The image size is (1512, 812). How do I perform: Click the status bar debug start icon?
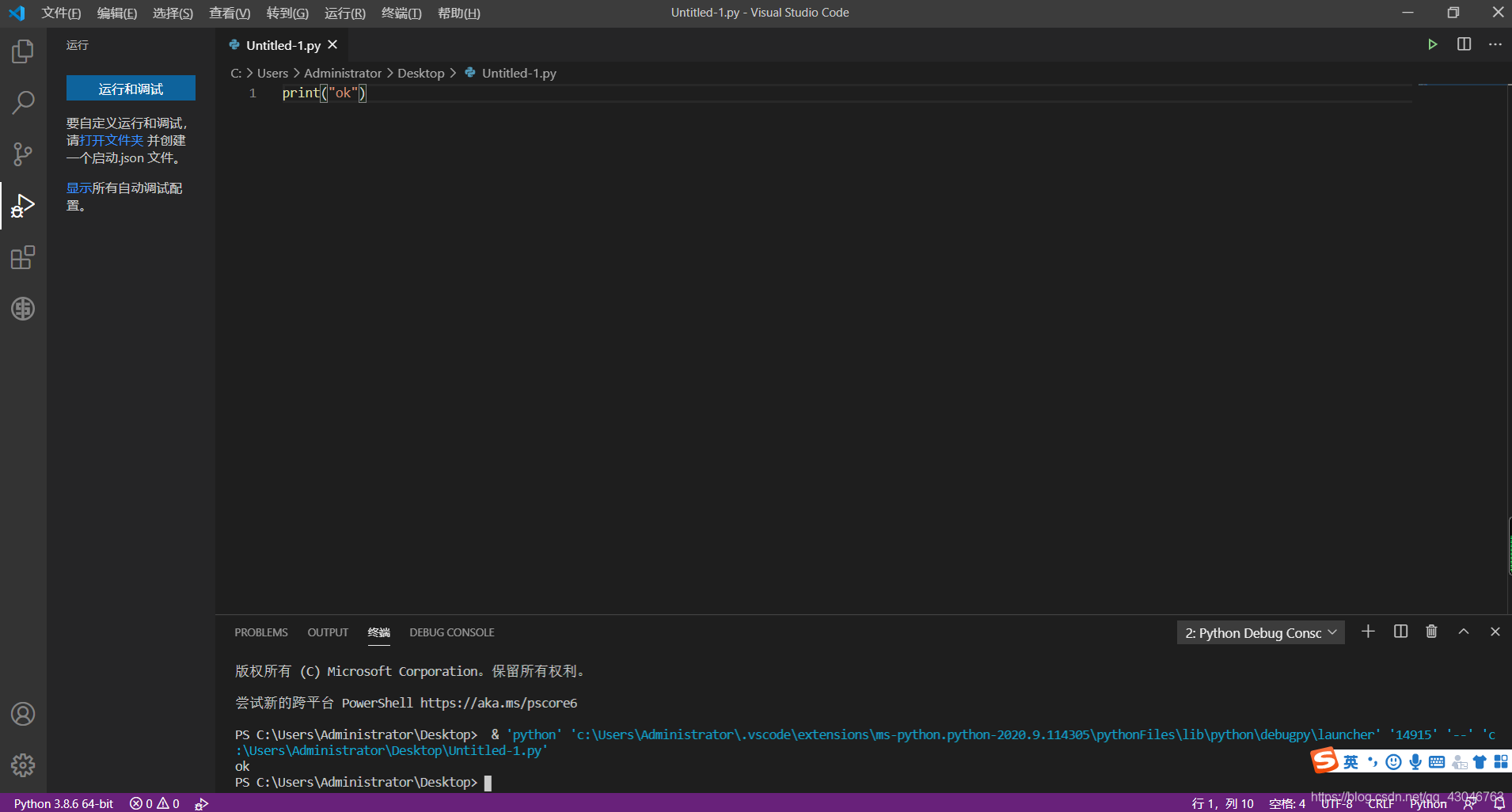pos(201,803)
